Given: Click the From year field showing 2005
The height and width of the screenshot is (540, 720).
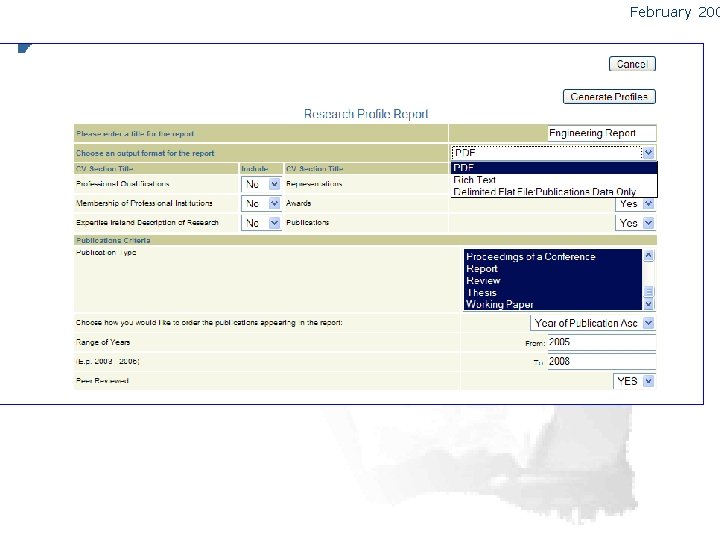Looking at the screenshot, I should pos(602,342).
